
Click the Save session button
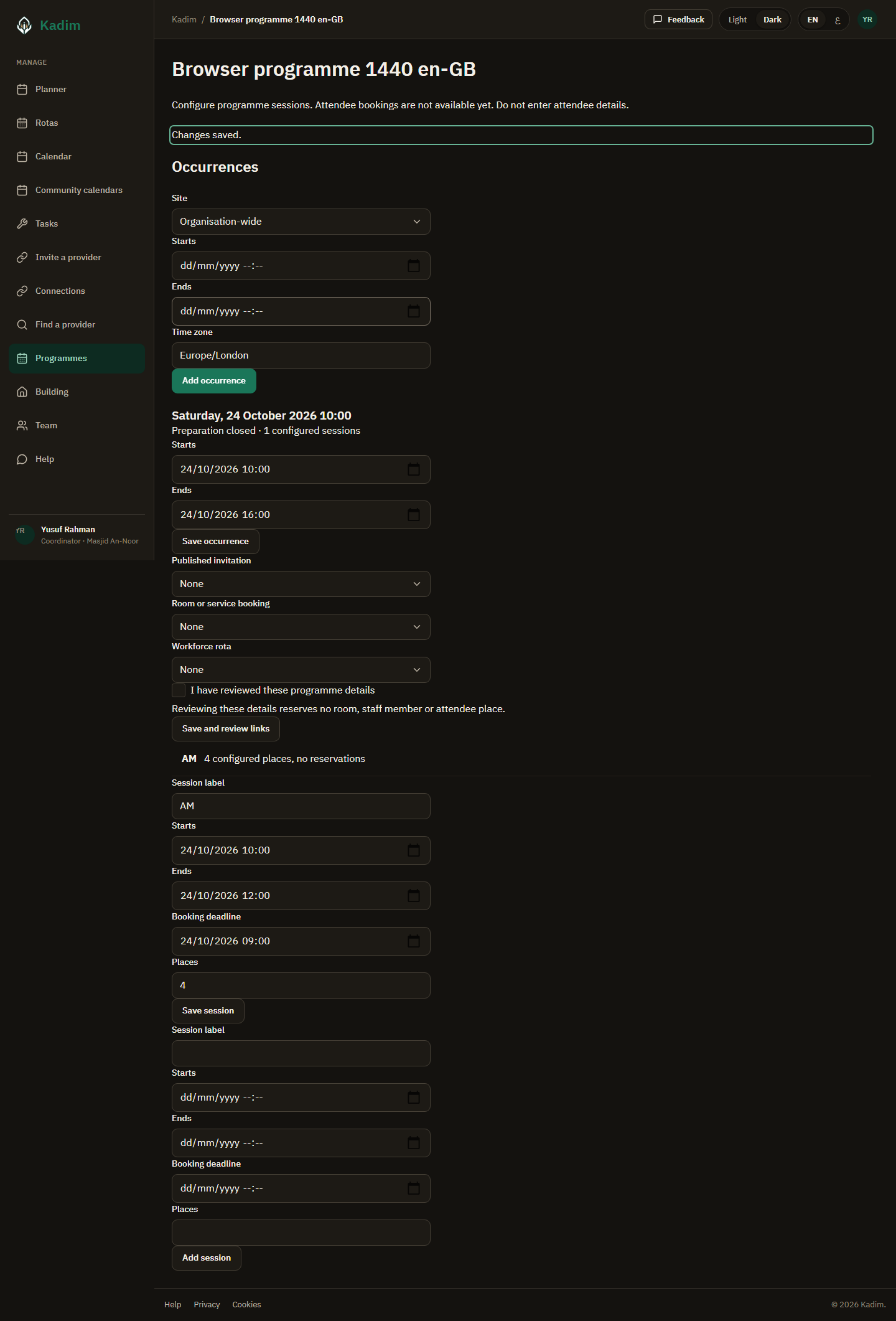click(x=208, y=1011)
